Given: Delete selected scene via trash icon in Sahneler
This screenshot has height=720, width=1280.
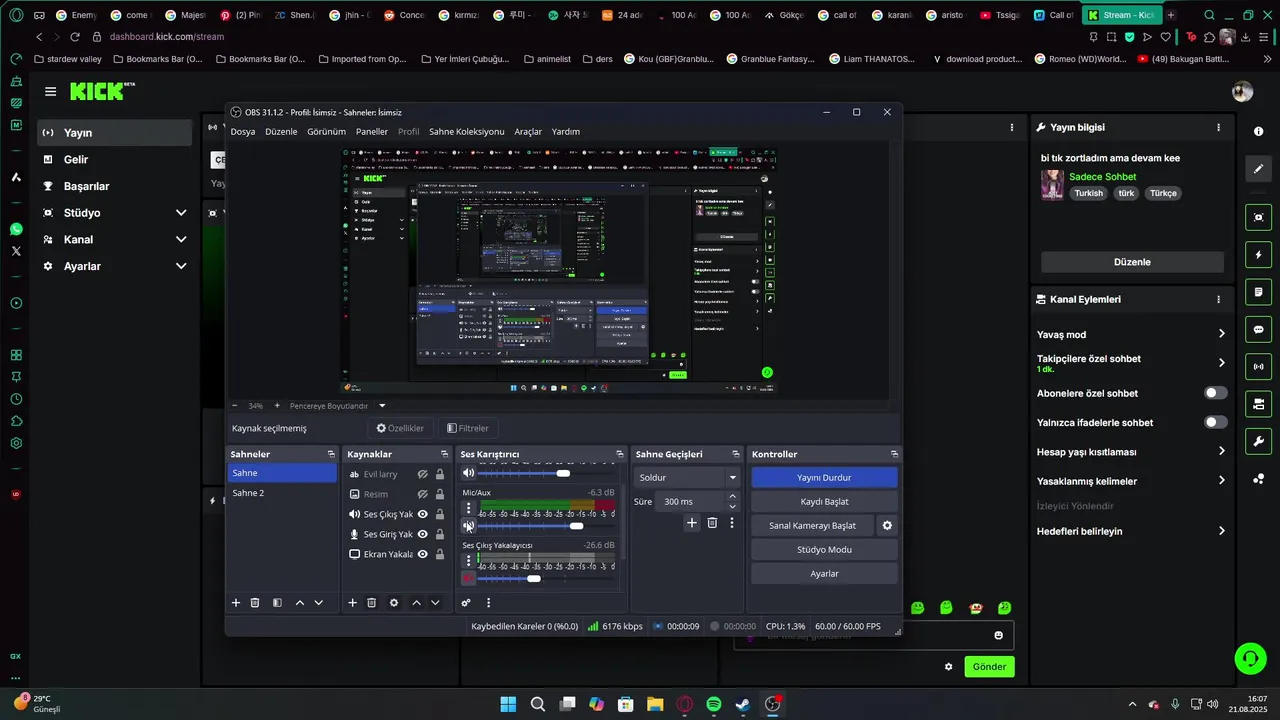Looking at the screenshot, I should tap(255, 603).
